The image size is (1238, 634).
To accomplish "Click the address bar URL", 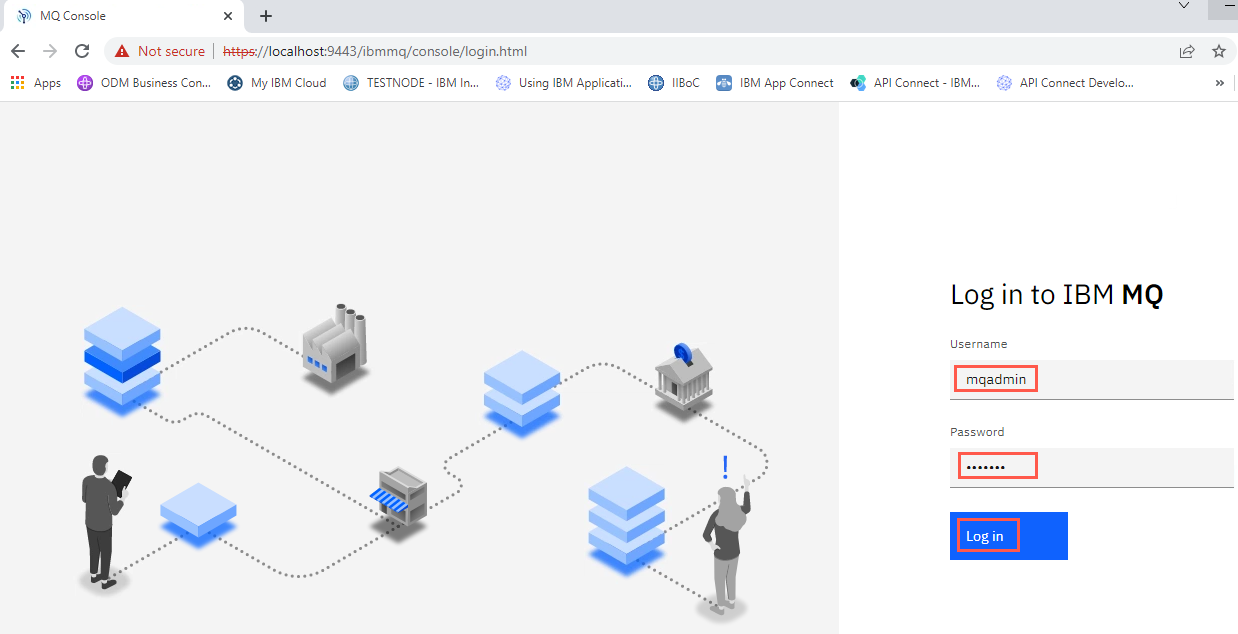I will 375,51.
